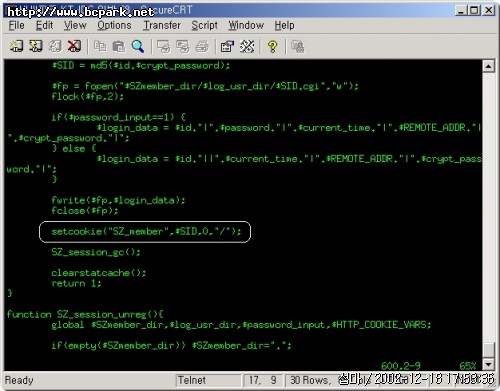
Task: Click the printer icon in toolbar
Action: click(x=202, y=46)
